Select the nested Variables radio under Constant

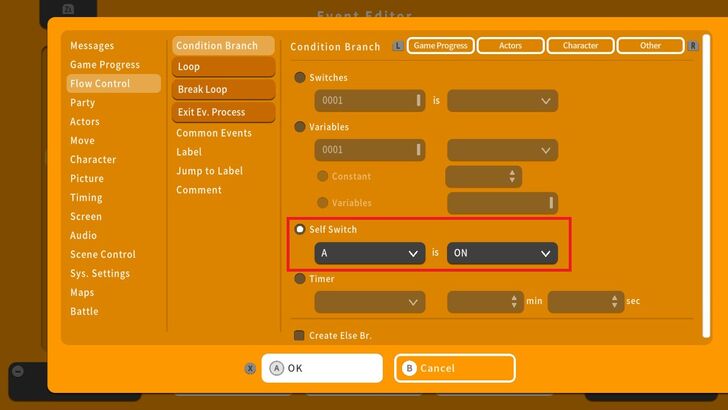click(x=322, y=202)
